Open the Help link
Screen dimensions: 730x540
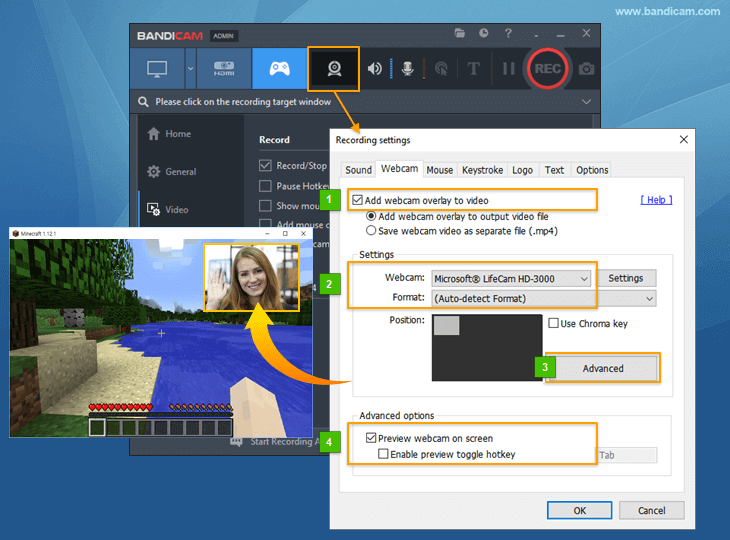(656, 200)
